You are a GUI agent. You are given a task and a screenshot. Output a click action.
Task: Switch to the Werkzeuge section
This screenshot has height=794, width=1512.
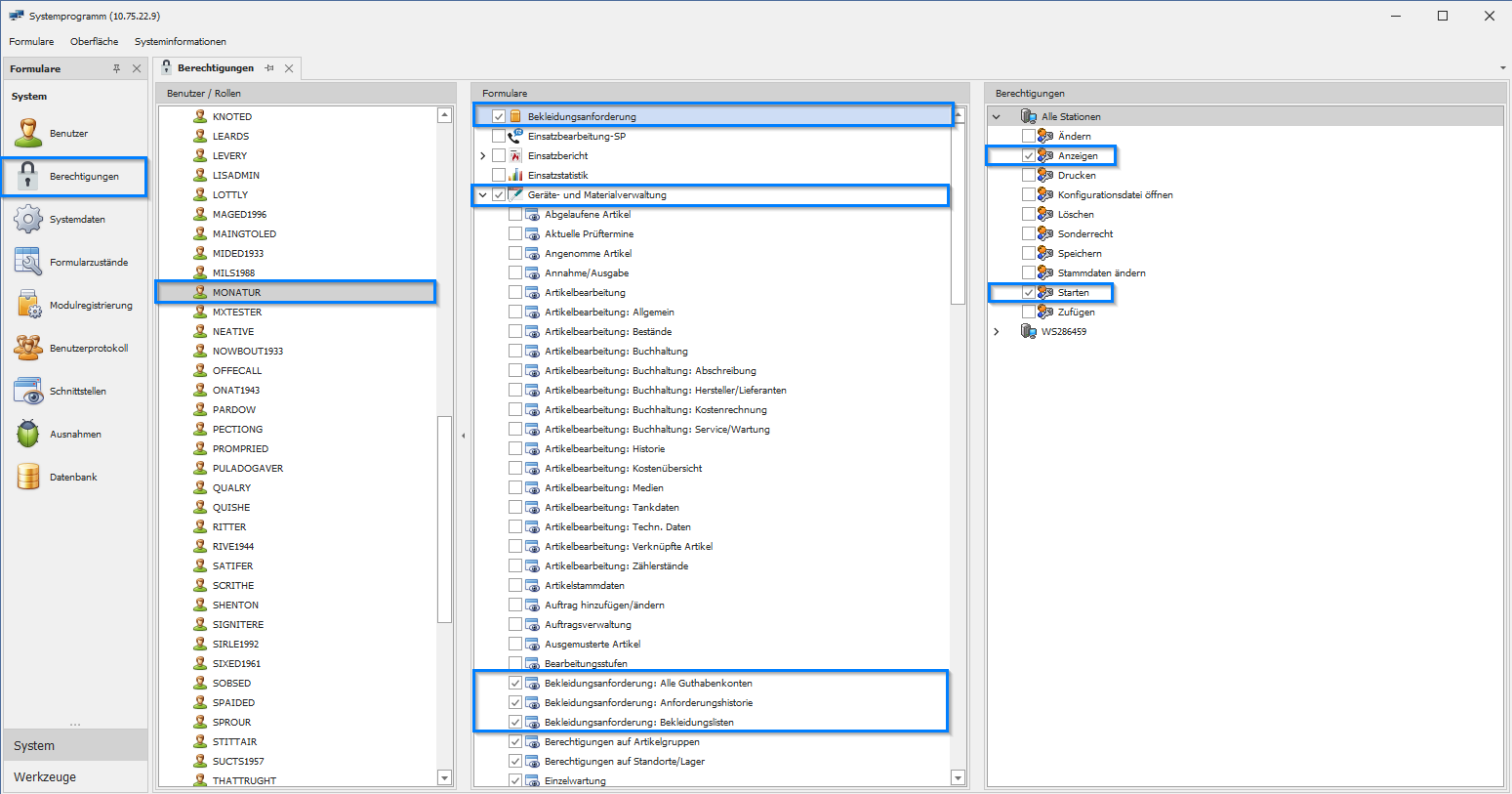45,777
